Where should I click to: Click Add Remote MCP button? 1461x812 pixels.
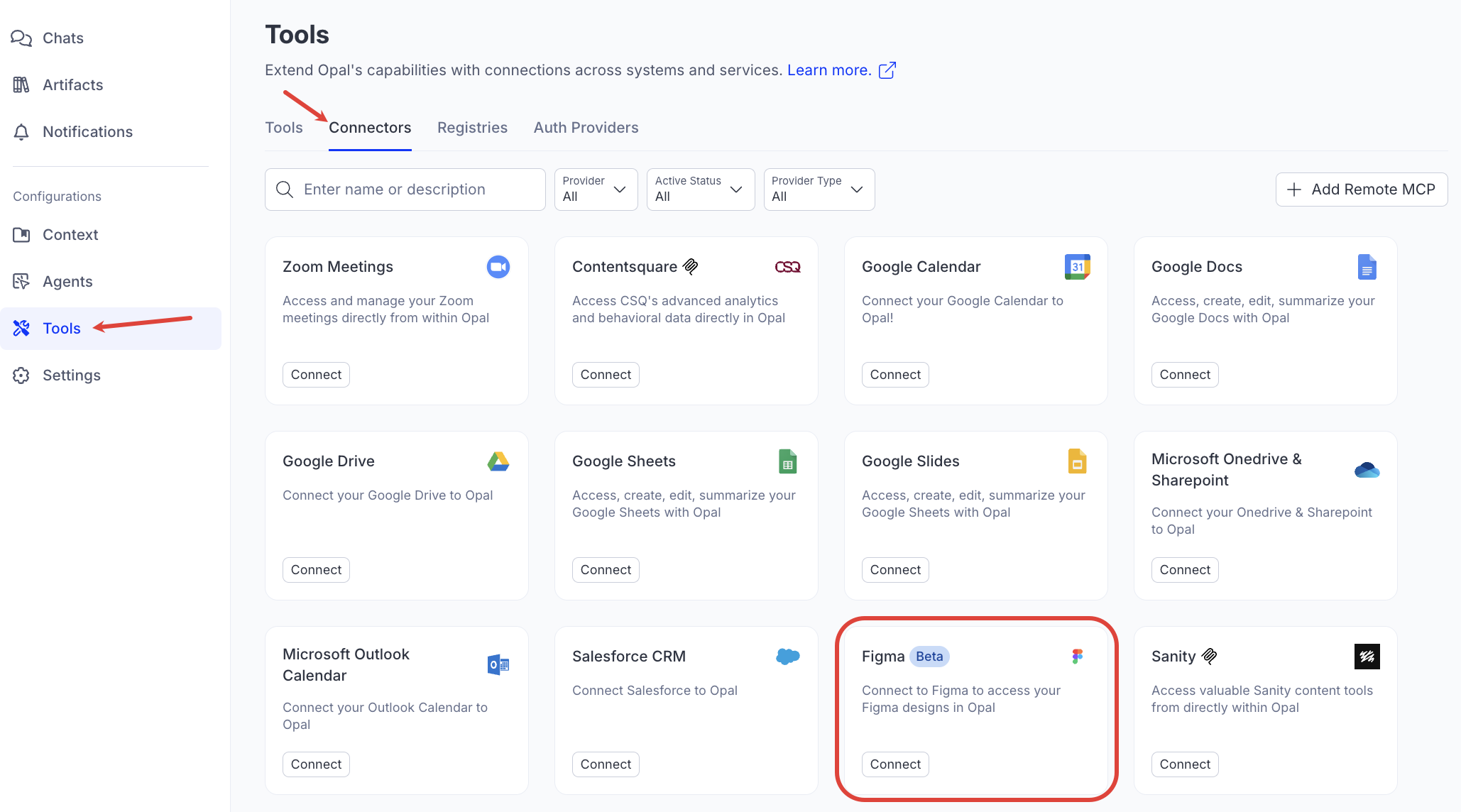[x=1362, y=190]
